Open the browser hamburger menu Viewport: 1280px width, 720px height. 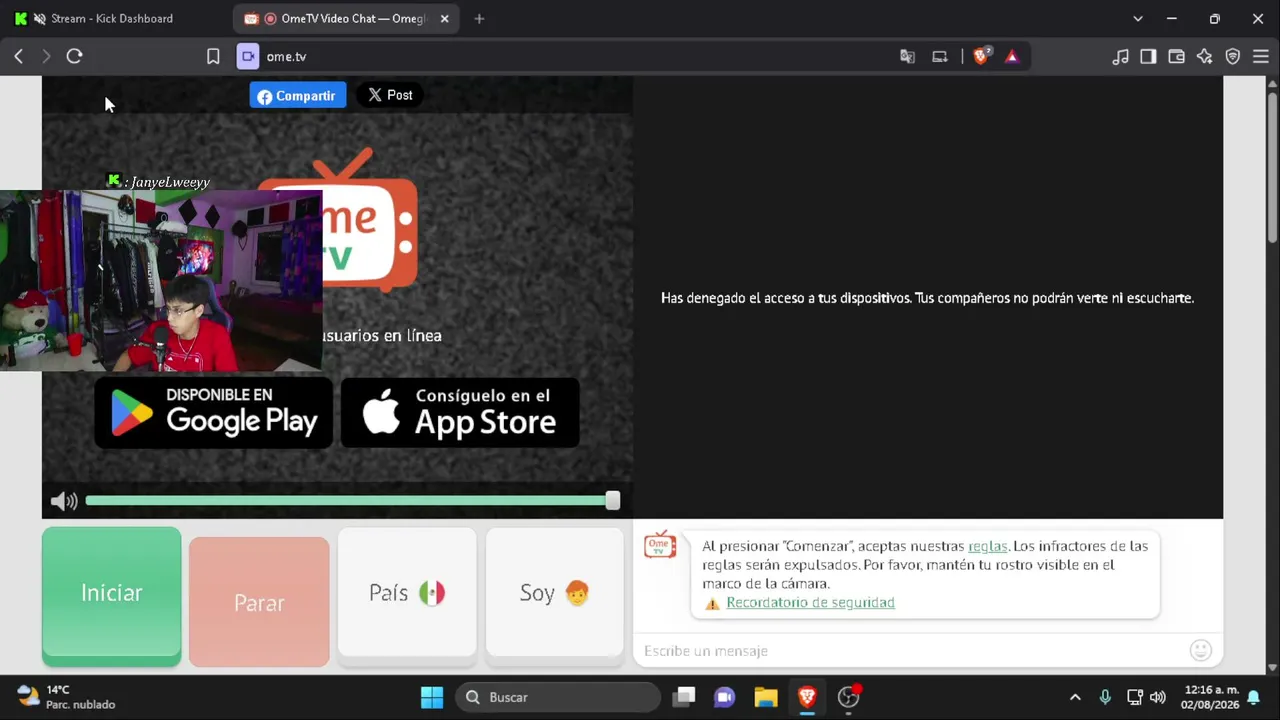point(1261,57)
